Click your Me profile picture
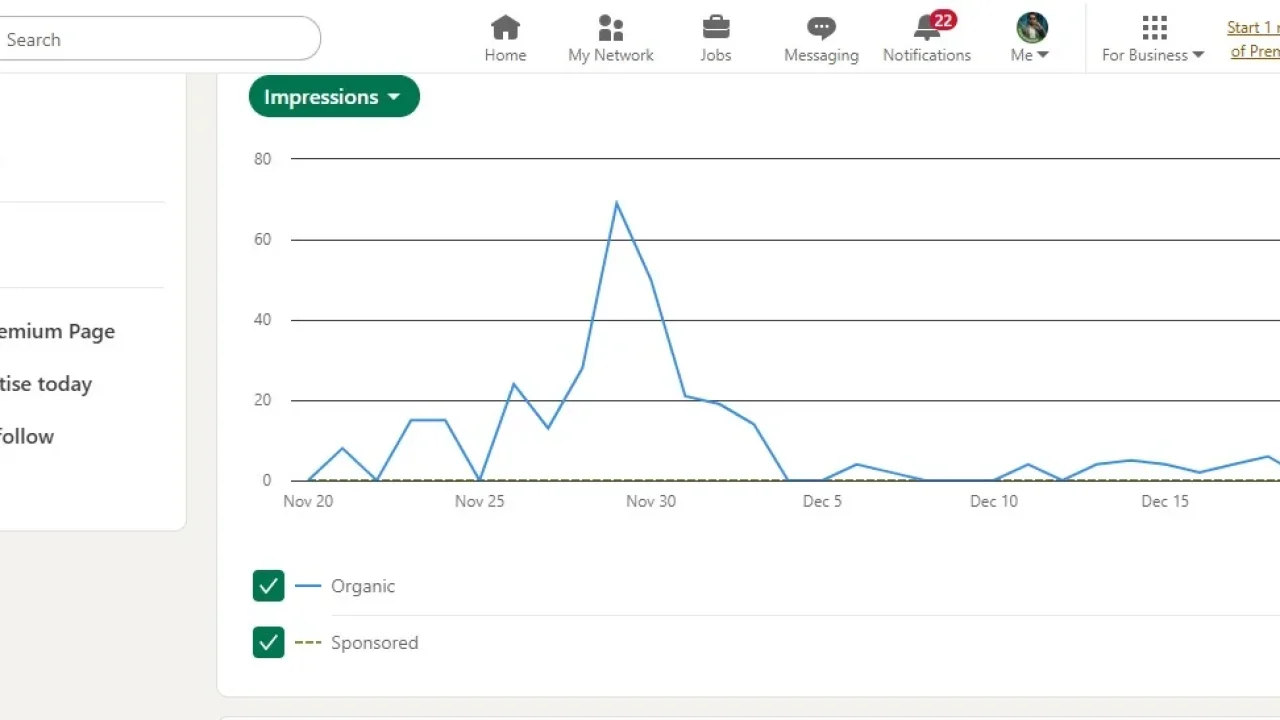 (x=1031, y=27)
